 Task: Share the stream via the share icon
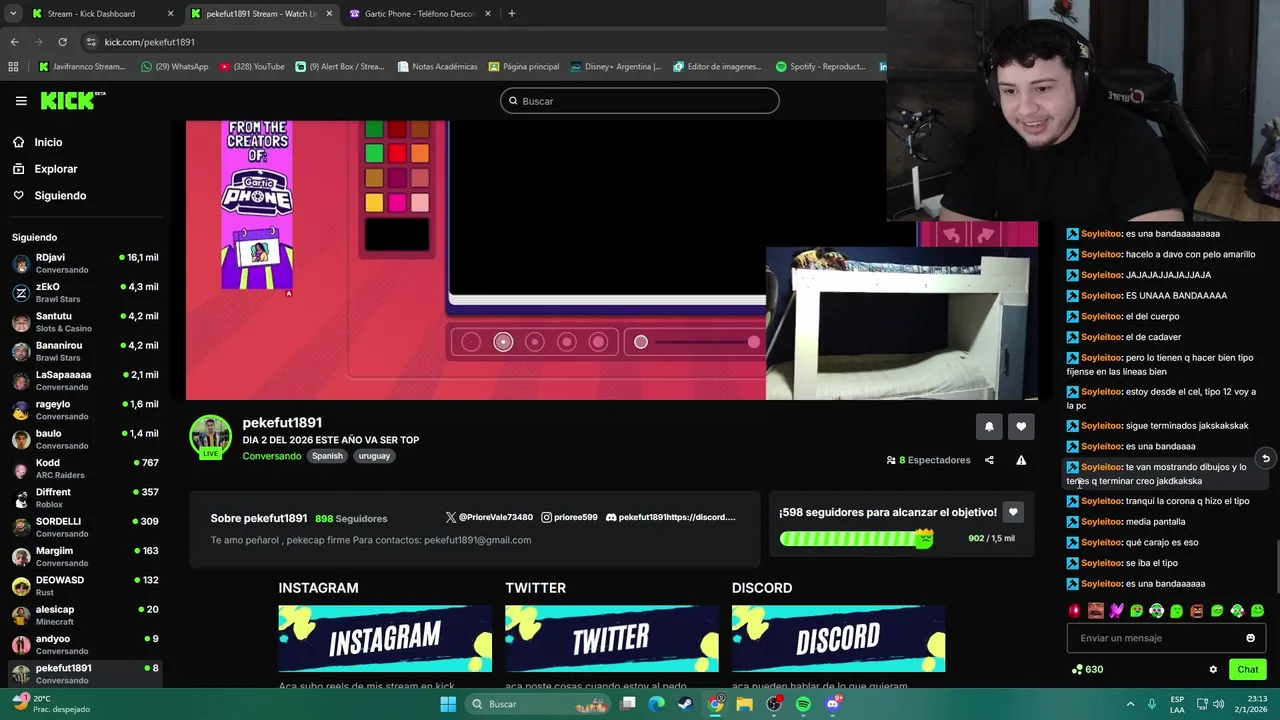tap(989, 460)
